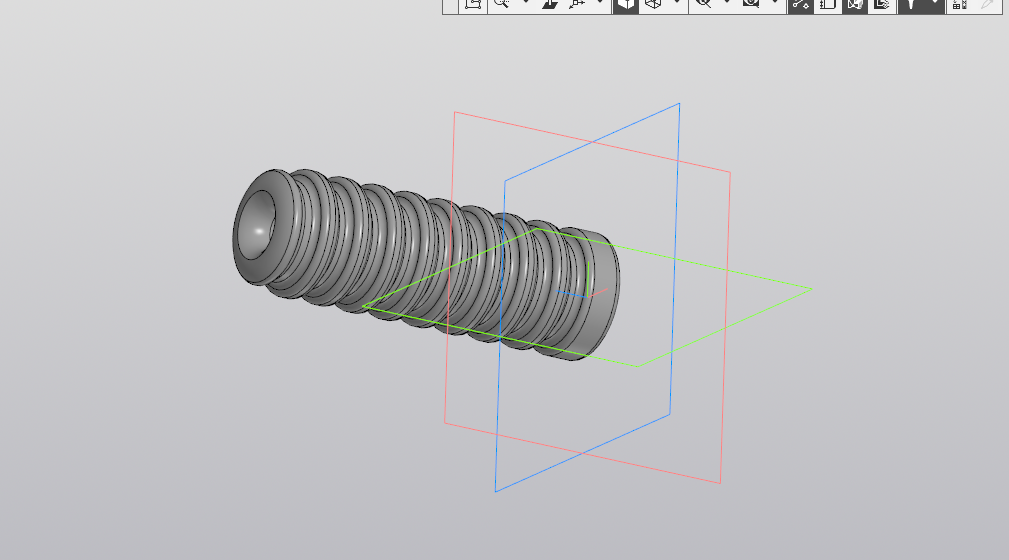This screenshot has height=560, width=1009.
Task: Open the dropdown next to the wireframe cube icon
Action: pos(676,3)
